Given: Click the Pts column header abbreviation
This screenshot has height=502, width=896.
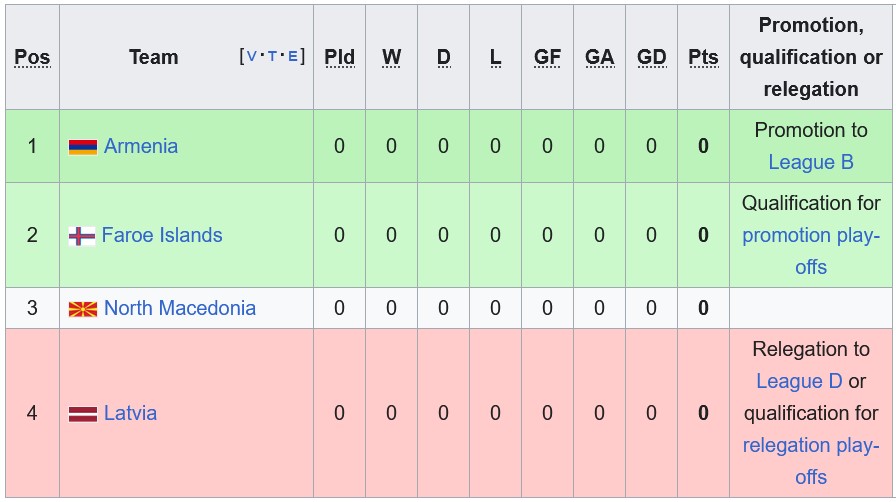Looking at the screenshot, I should [703, 57].
